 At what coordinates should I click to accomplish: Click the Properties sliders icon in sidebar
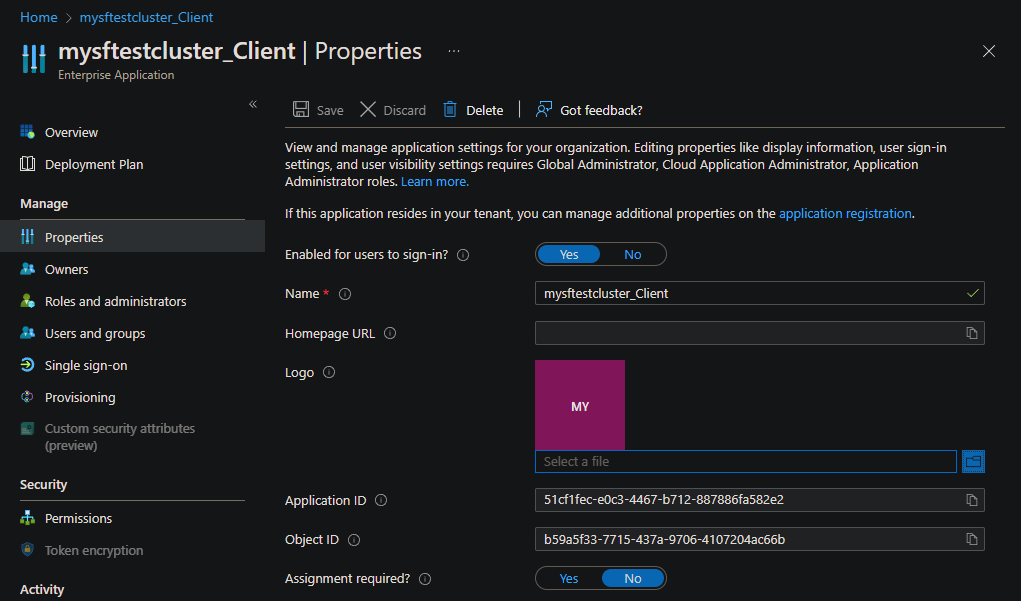(x=27, y=236)
